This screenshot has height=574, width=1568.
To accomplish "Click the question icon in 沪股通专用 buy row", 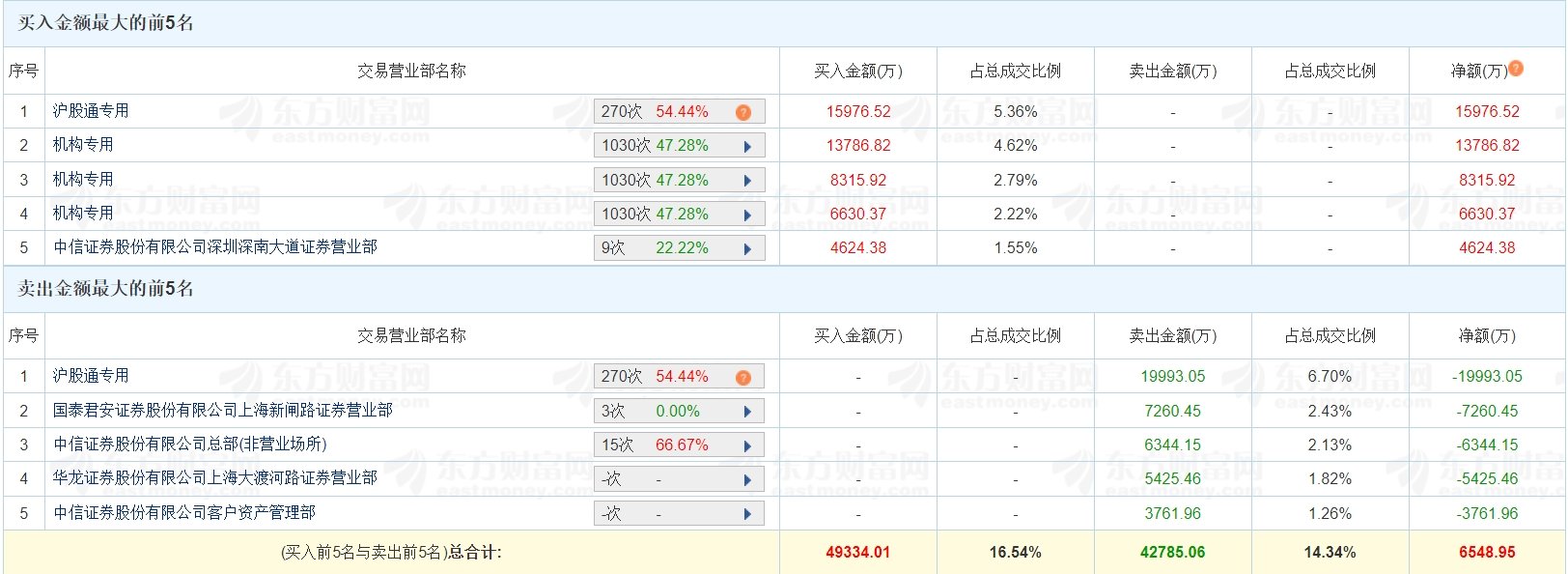I will pos(742,112).
